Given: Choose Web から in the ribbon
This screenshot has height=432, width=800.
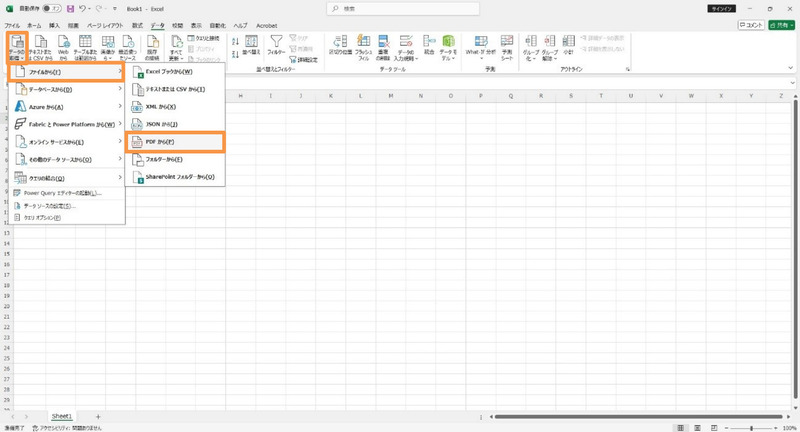Looking at the screenshot, I should (x=63, y=48).
